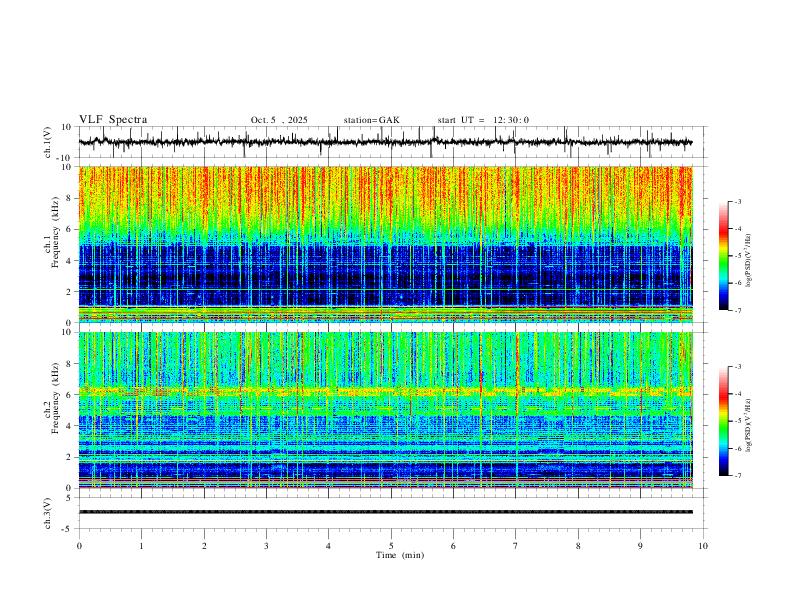The width and height of the screenshot is (792, 612).
Task: Click inside the ch.1 spectrogram panel
Action: (x=385, y=244)
